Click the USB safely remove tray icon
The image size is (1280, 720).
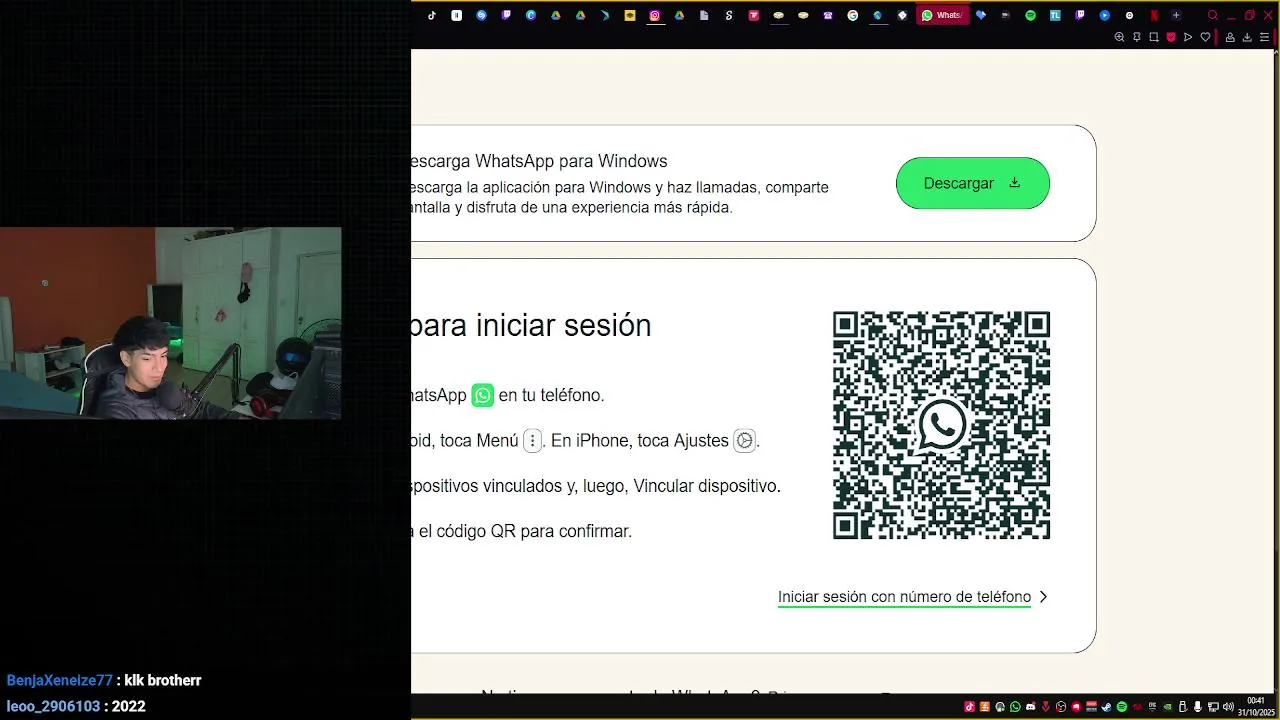[x=1183, y=707]
